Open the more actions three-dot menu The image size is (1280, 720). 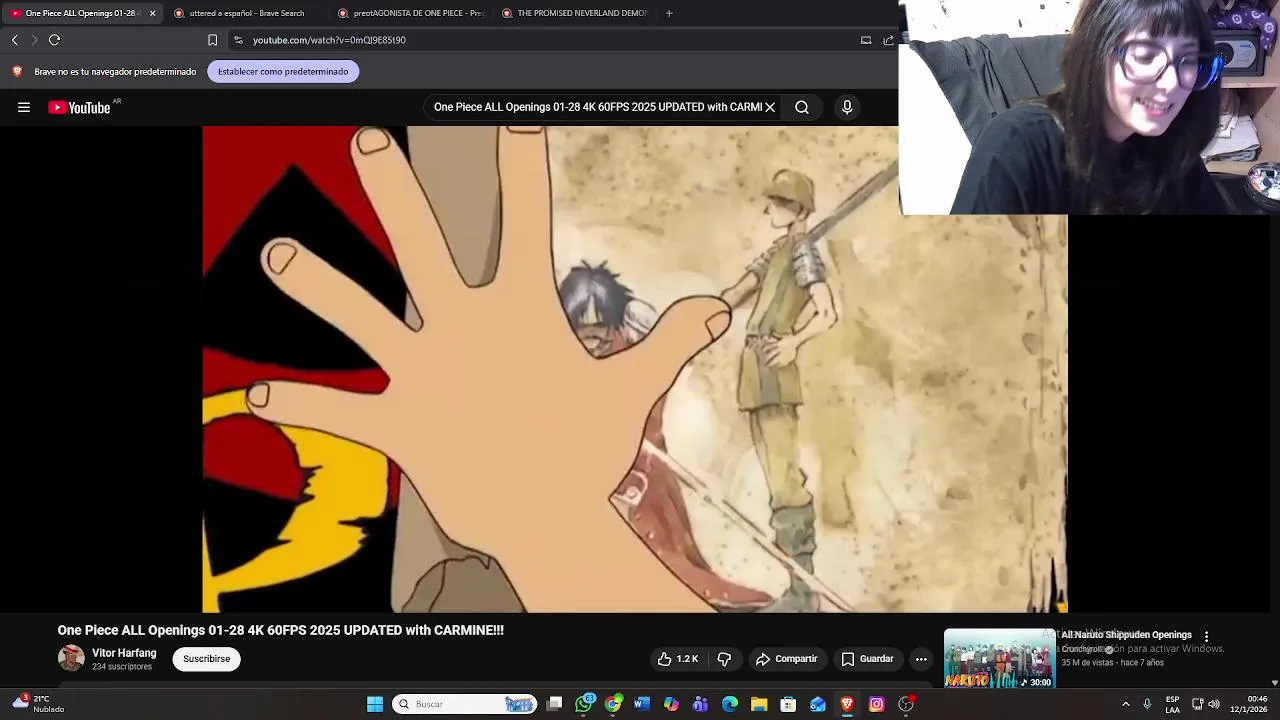(x=921, y=659)
